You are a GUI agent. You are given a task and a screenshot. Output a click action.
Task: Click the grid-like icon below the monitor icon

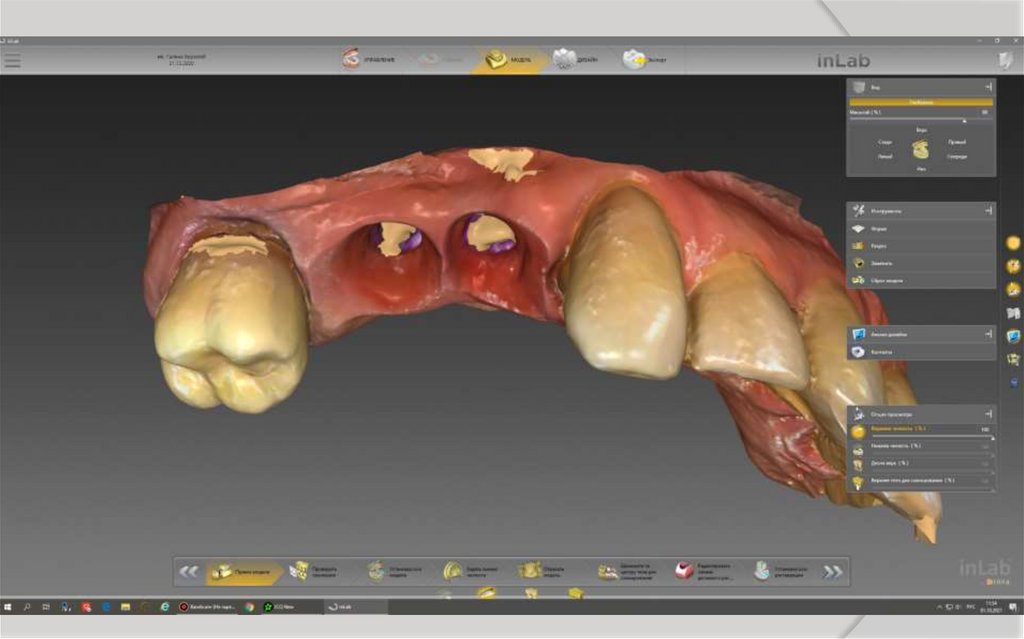point(1013,359)
